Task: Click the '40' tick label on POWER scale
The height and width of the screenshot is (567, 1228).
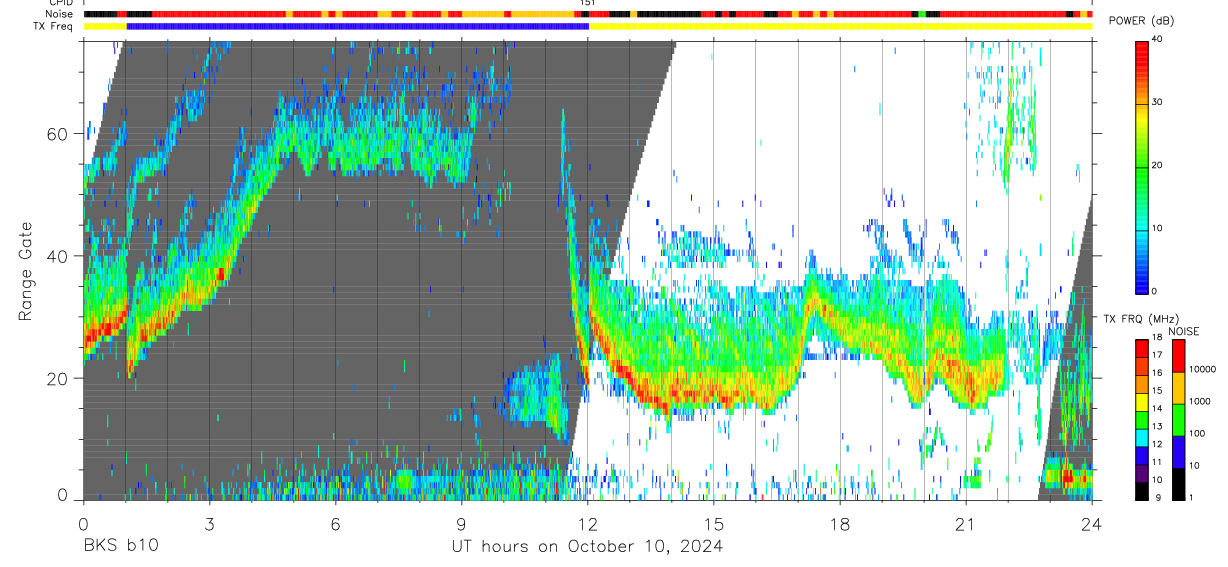Action: pyautogui.click(x=1158, y=39)
